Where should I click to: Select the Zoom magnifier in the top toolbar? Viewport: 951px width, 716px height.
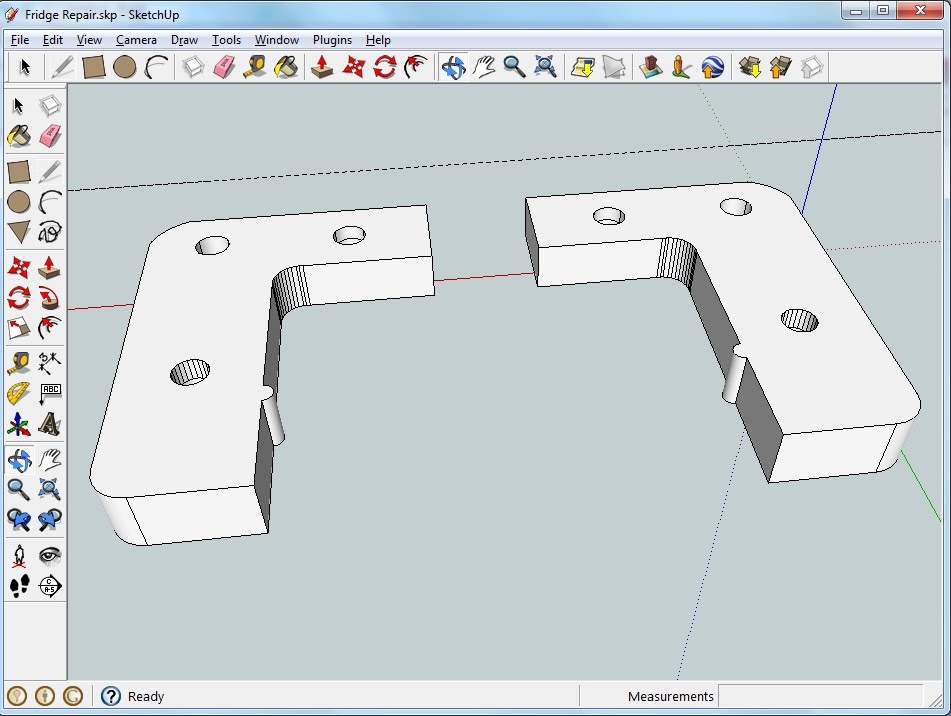[x=514, y=67]
